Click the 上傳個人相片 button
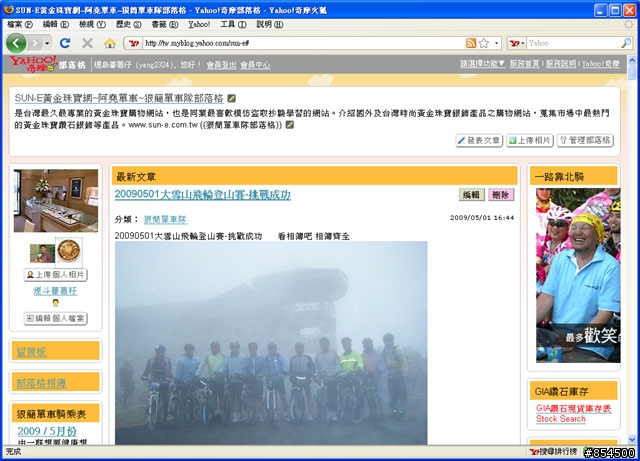The image size is (640, 461). click(x=56, y=274)
